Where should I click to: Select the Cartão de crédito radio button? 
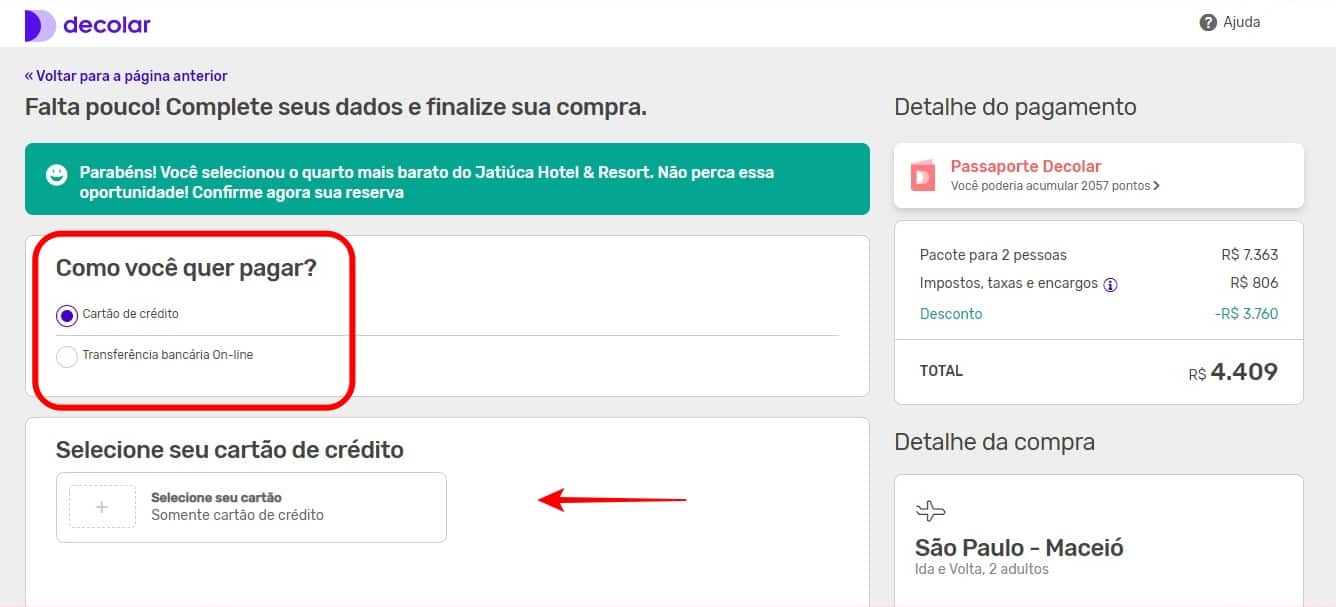click(x=67, y=315)
